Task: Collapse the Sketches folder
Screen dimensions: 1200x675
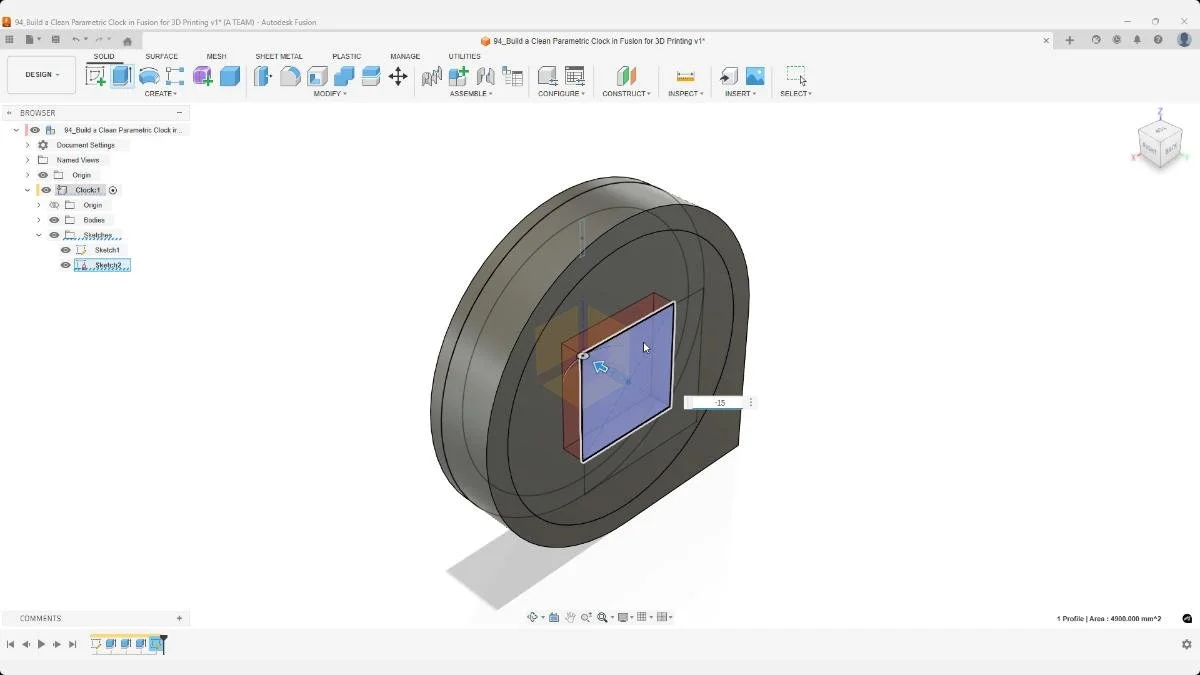Action: click(x=38, y=234)
